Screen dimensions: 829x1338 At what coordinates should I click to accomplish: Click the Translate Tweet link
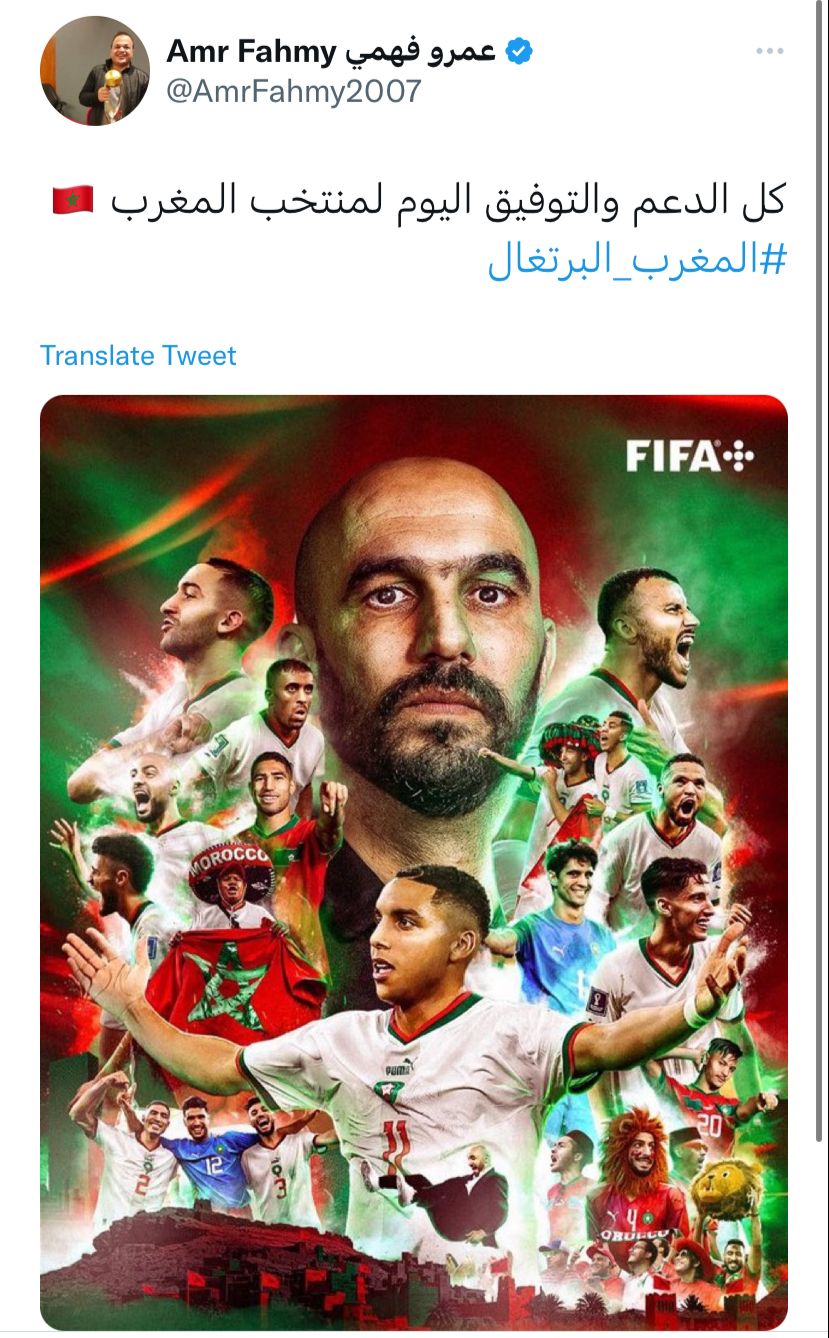click(138, 355)
